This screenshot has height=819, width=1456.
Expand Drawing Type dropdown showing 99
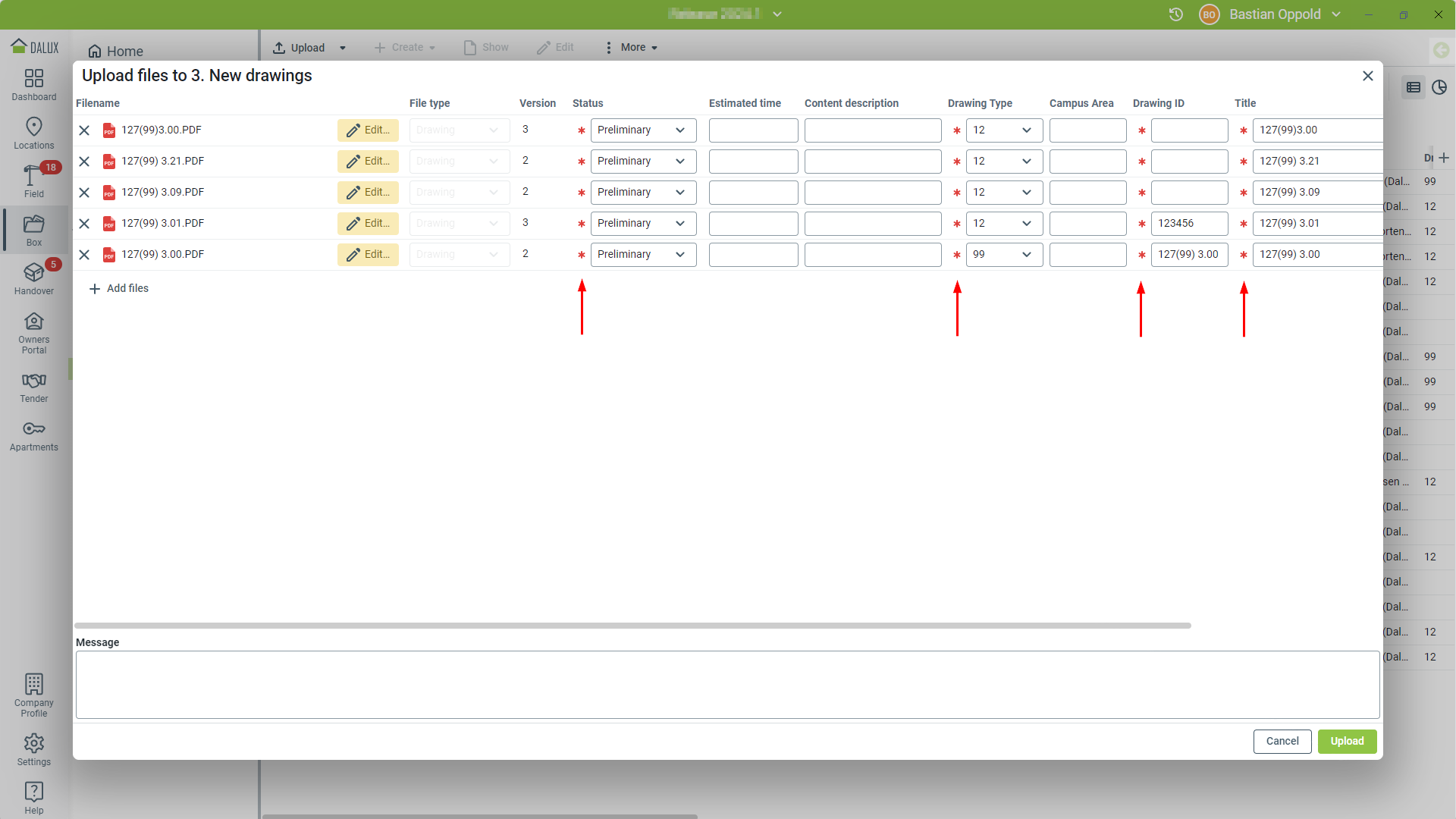(x=1003, y=255)
